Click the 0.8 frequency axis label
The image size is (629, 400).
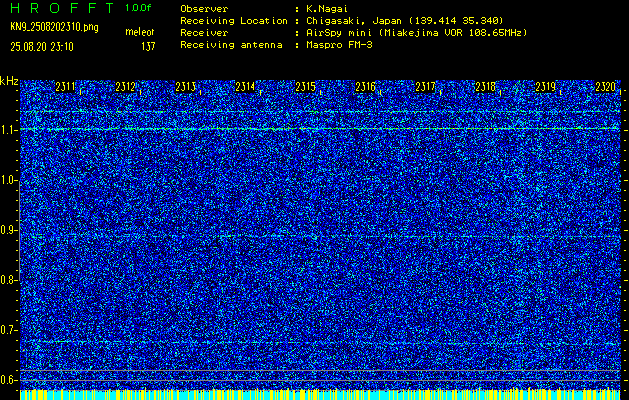(x=8, y=280)
